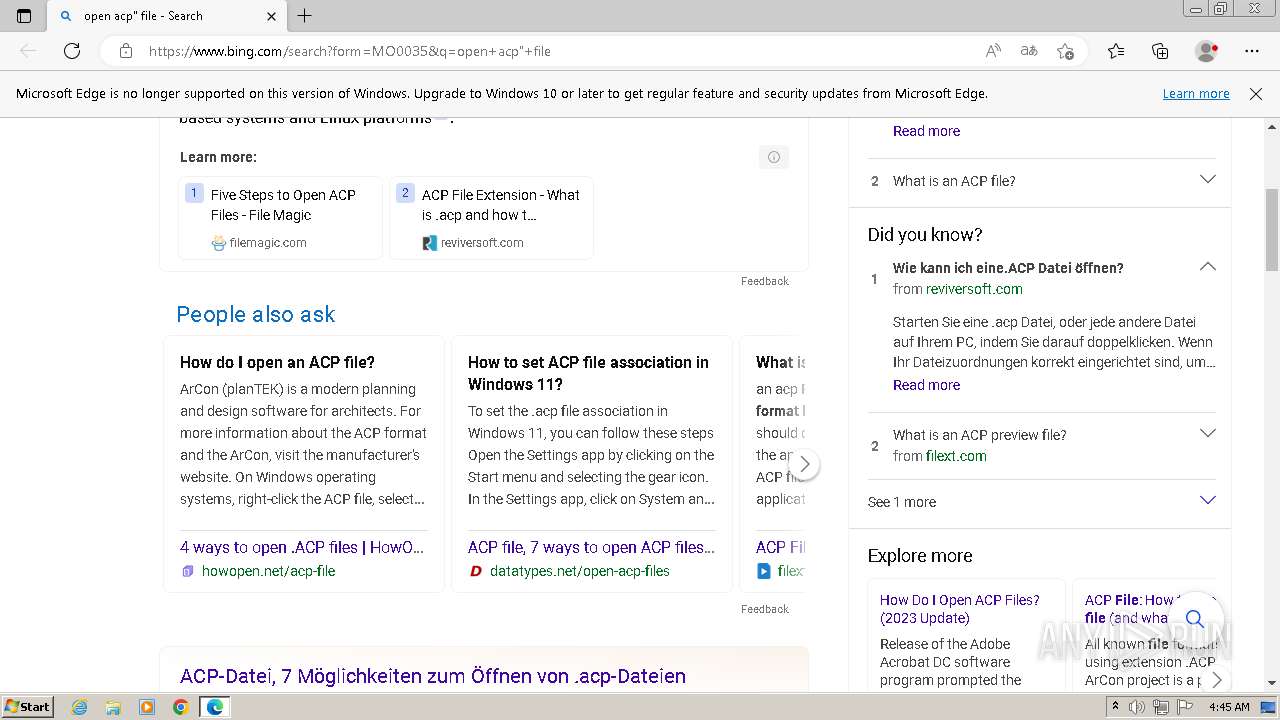Open File Explorer from taskbar
Viewport: 1280px width, 720px height.
tap(113, 707)
